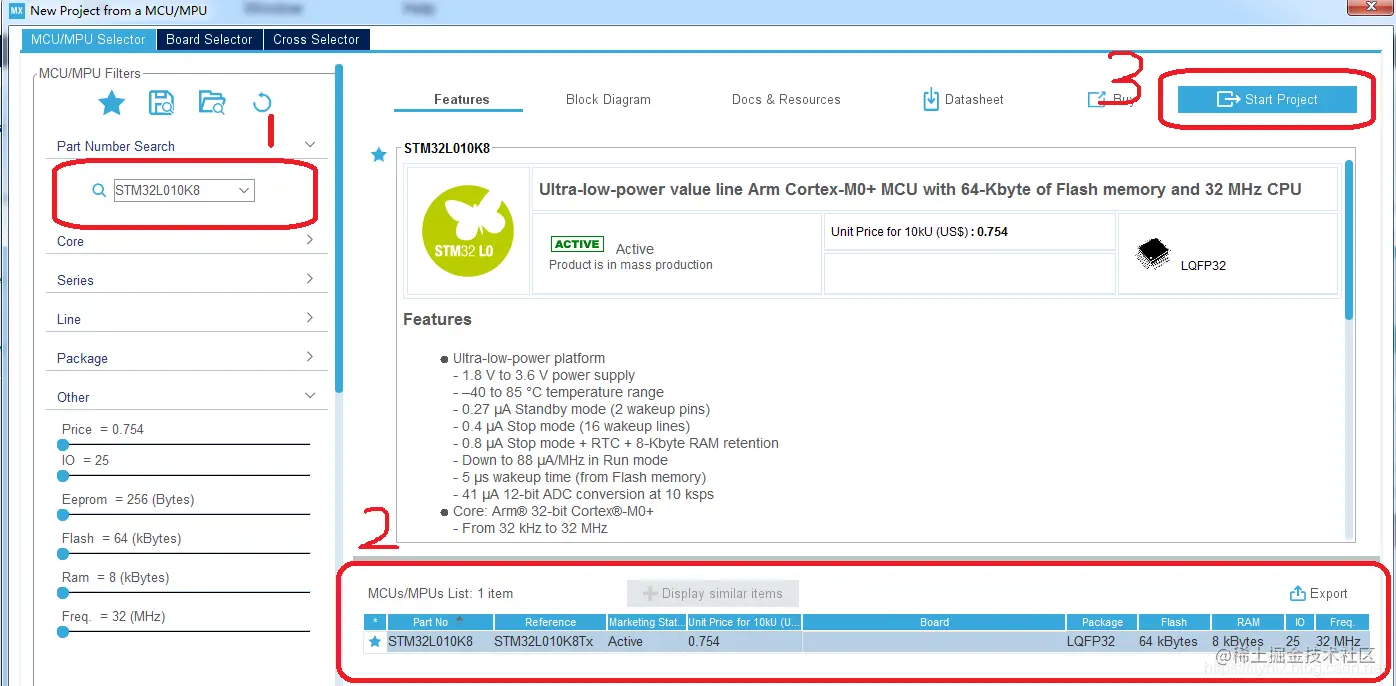Click the Export button
1396x686 pixels.
pos(1319,593)
